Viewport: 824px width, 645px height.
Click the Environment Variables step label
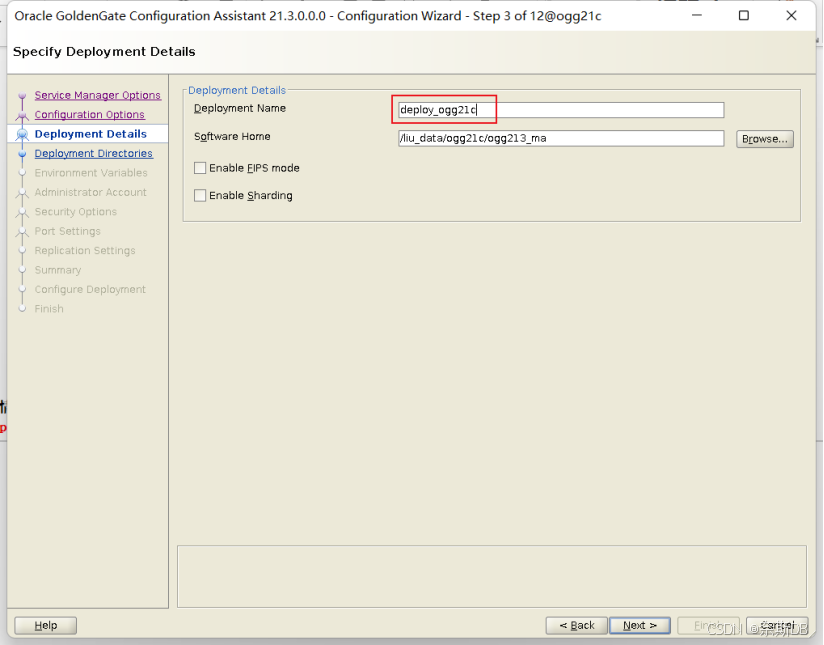[x=91, y=173]
